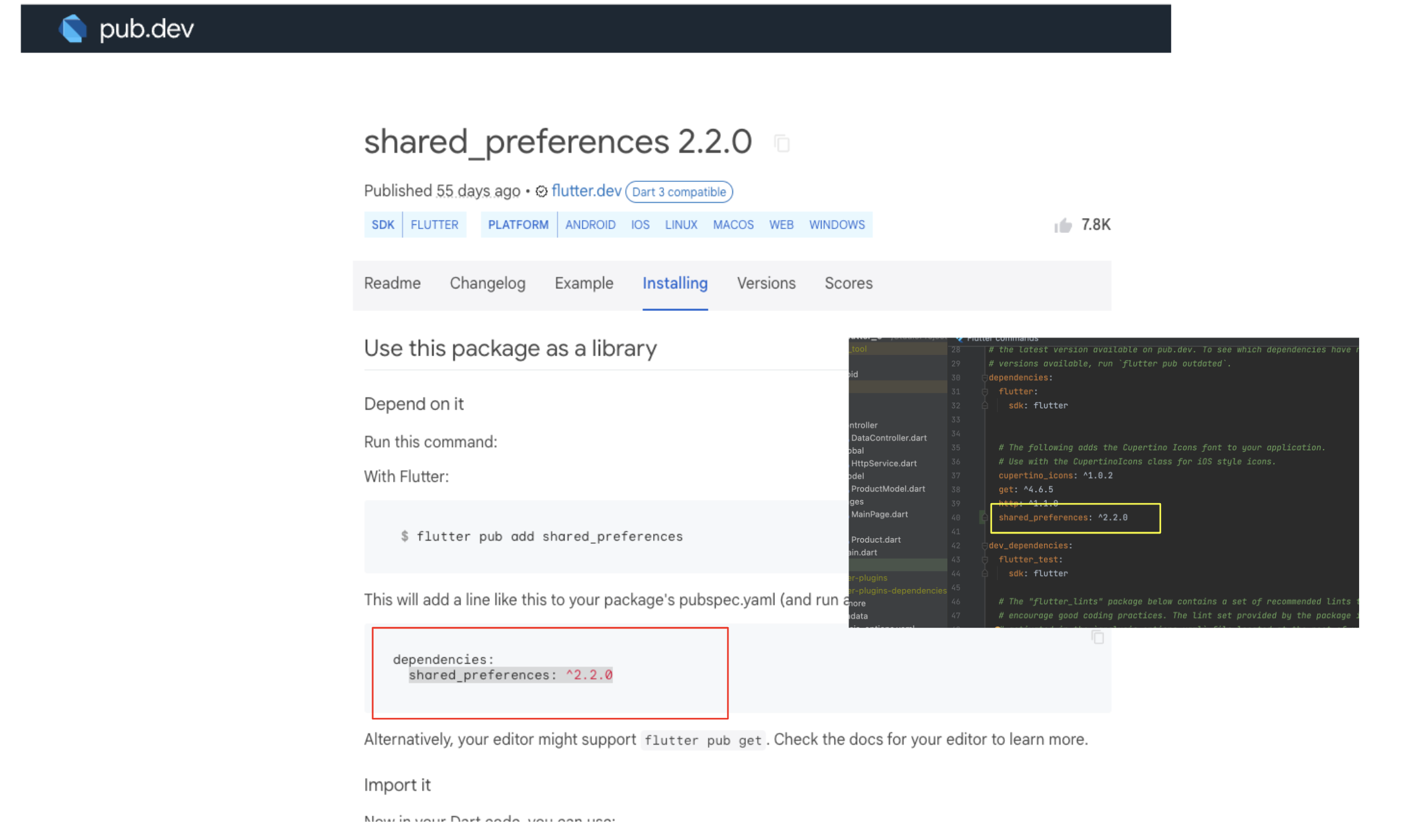Collapse dependencies fold marker in editor
The width and height of the screenshot is (1421, 840).
tap(984, 378)
